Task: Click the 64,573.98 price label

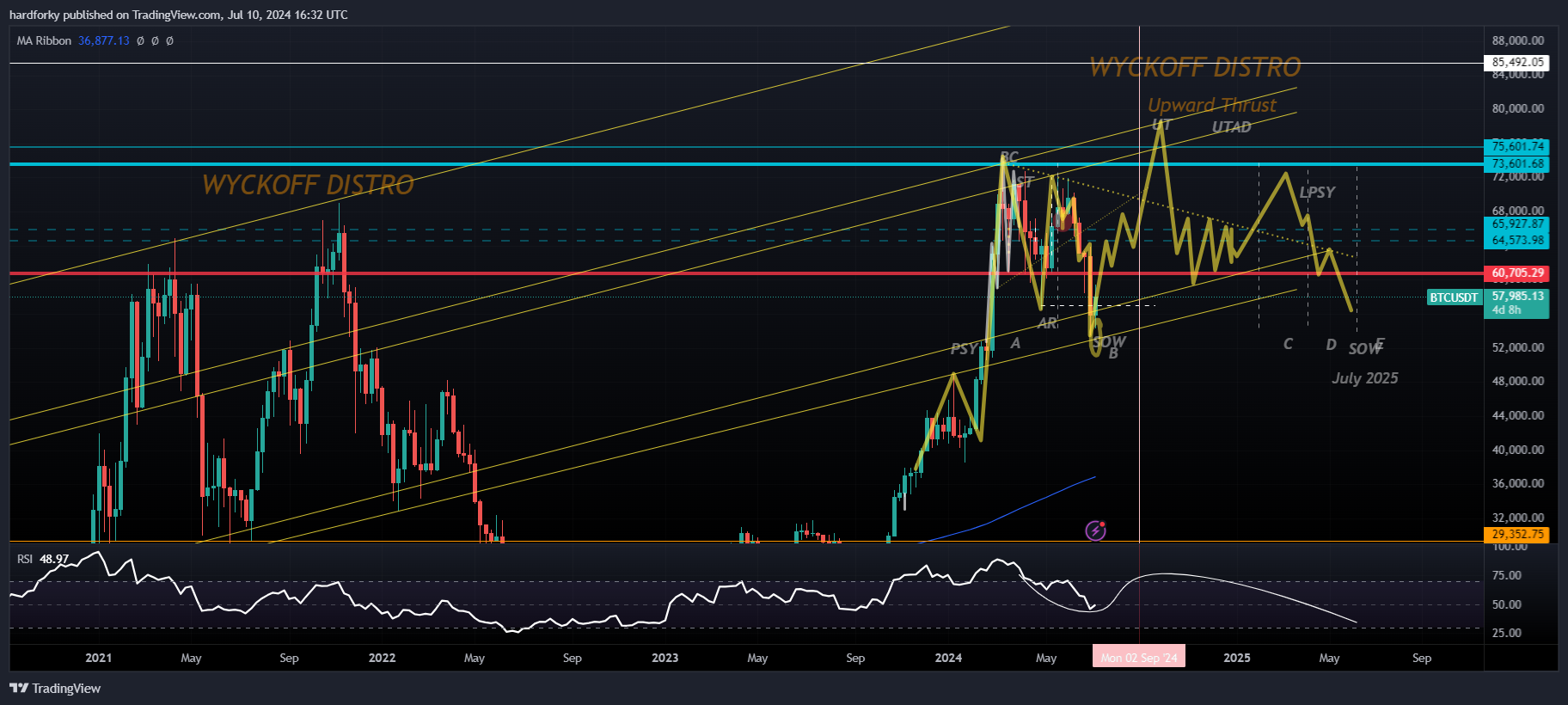Action: click(x=1517, y=241)
